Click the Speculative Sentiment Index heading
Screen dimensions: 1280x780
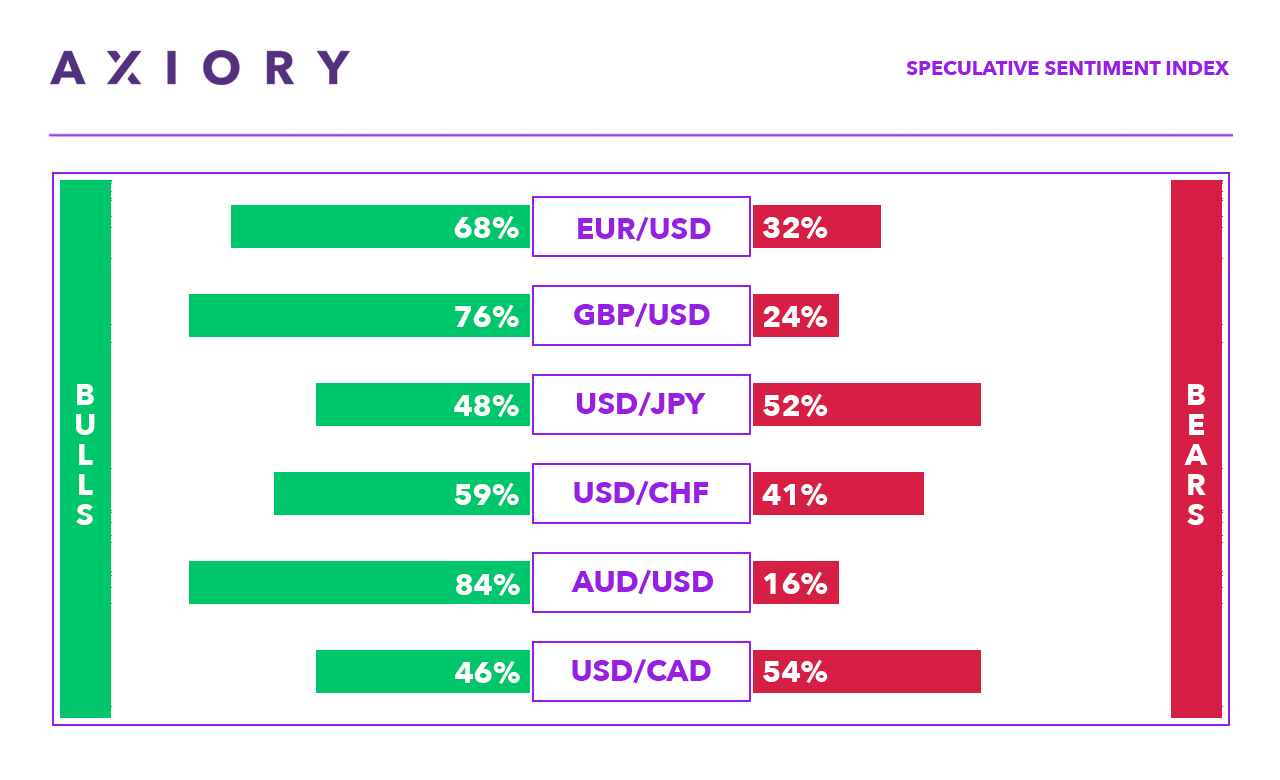(x=1067, y=69)
